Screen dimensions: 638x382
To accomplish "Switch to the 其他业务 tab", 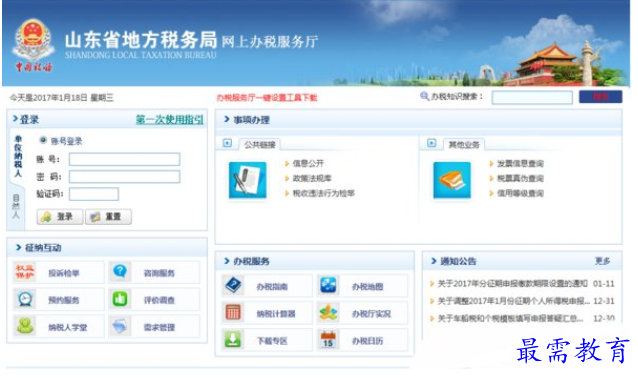I will click(x=464, y=145).
